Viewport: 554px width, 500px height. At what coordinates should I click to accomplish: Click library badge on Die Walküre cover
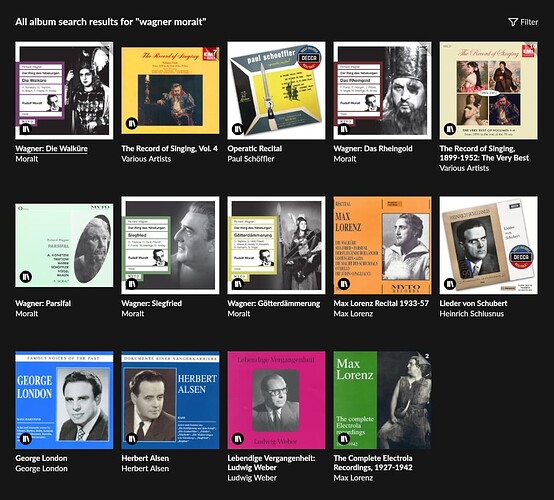coord(25,129)
